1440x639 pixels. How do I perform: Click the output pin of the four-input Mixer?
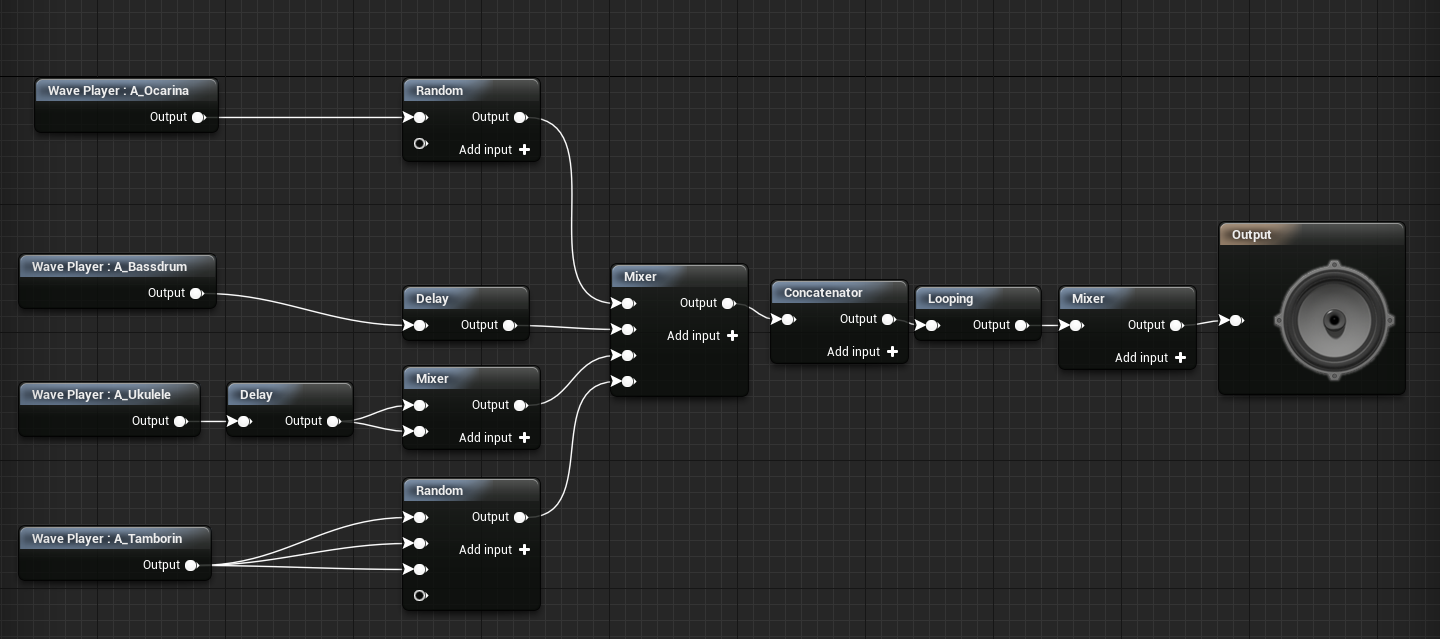(x=728, y=303)
